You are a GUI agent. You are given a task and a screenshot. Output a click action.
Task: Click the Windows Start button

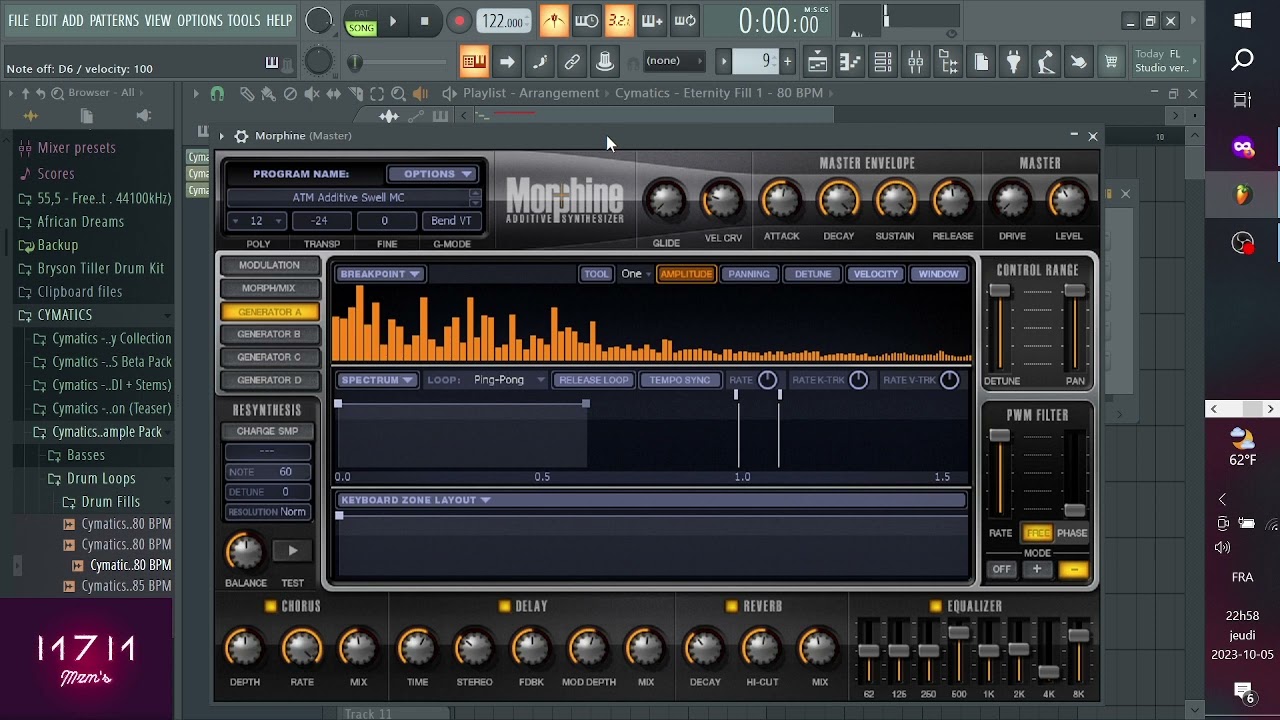click(1243, 21)
